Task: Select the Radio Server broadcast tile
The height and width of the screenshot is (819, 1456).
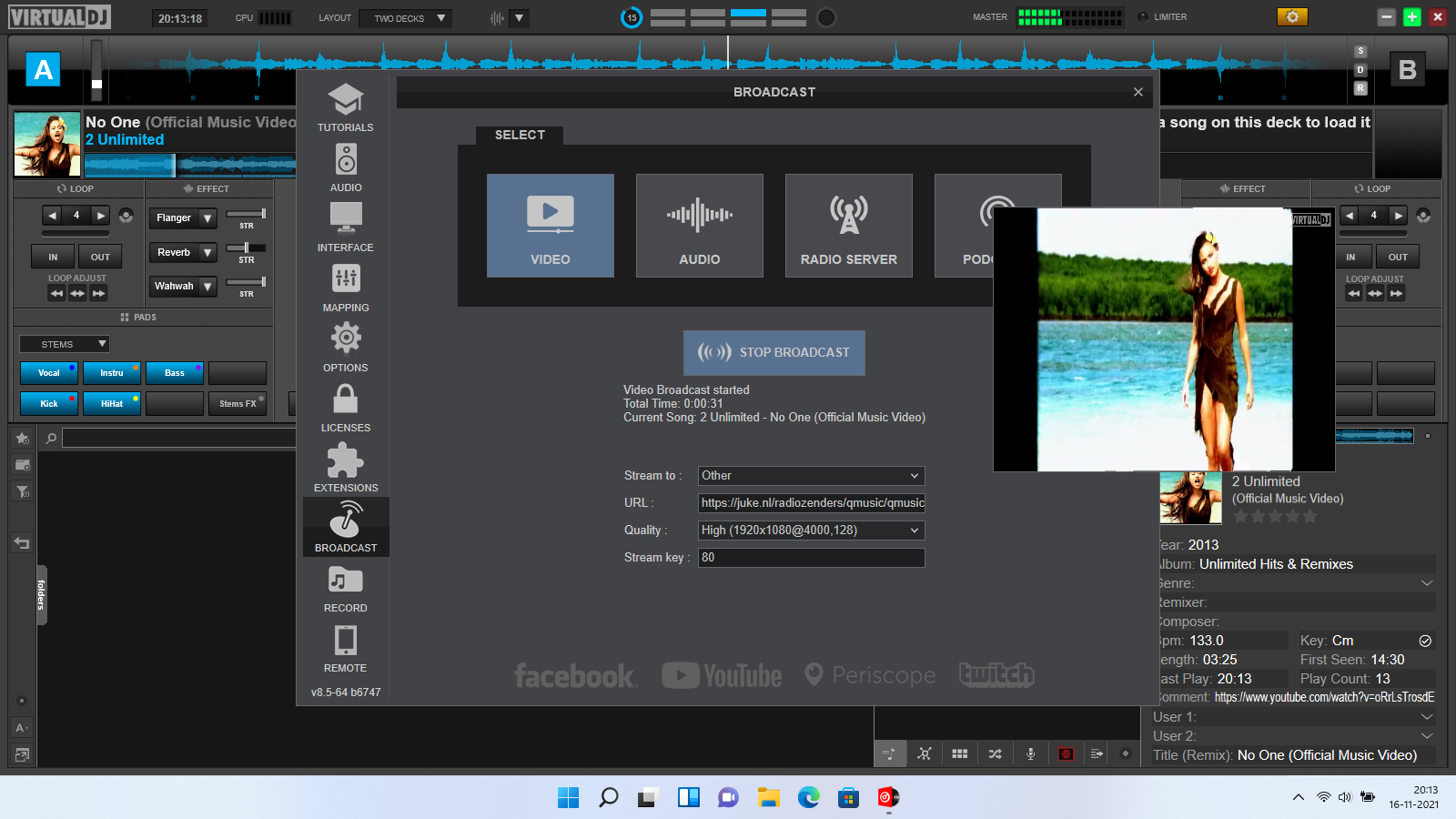Action: tap(849, 226)
